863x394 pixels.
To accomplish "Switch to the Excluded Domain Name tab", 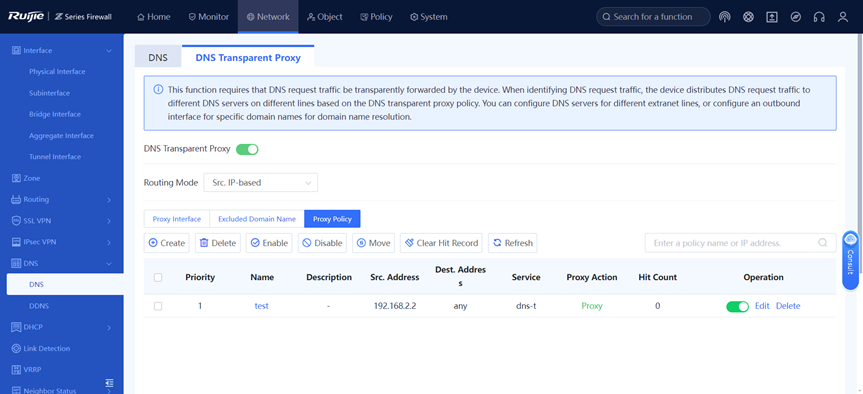I will pyautogui.click(x=257, y=219).
